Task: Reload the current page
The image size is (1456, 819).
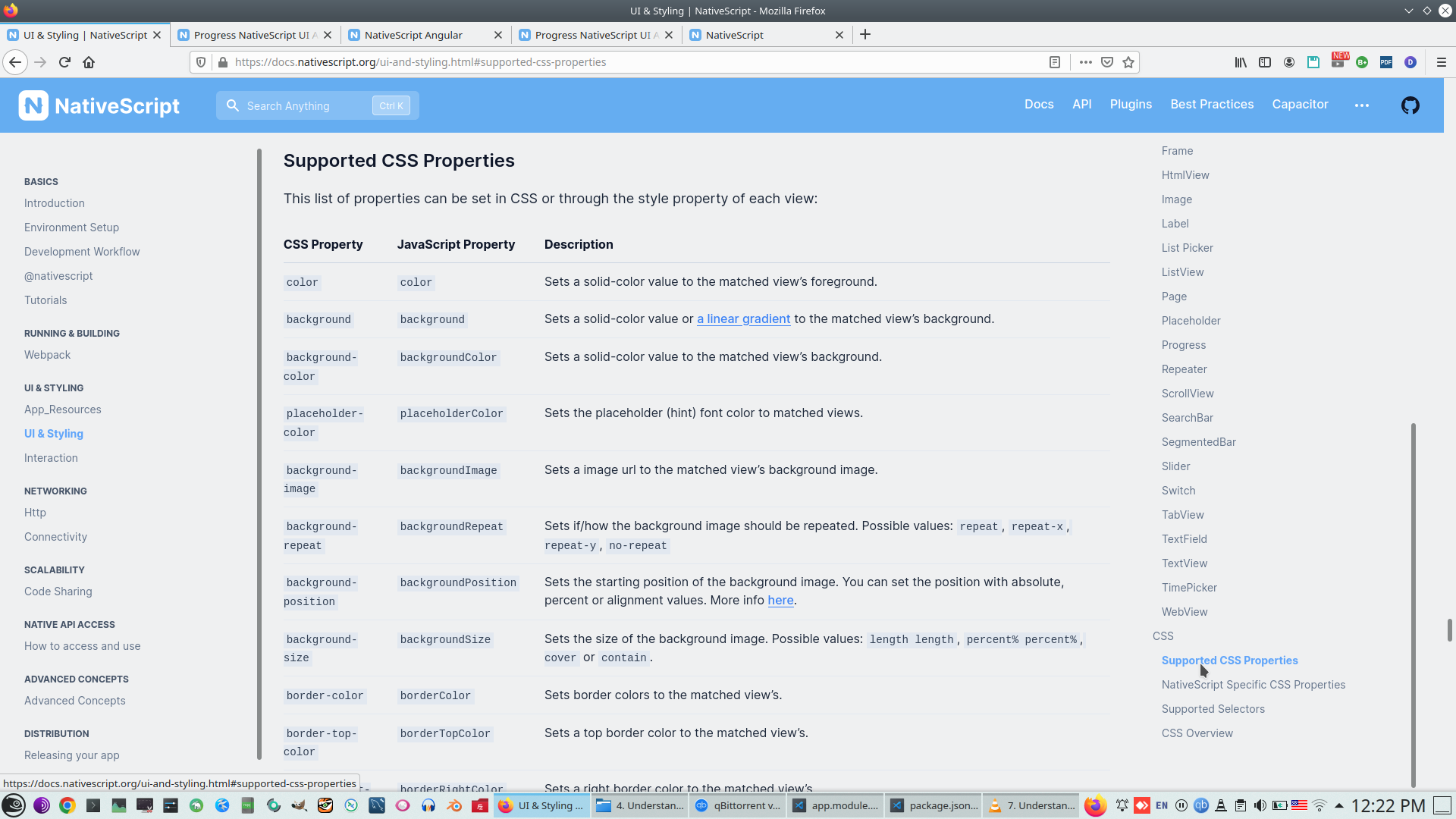Action: click(64, 62)
